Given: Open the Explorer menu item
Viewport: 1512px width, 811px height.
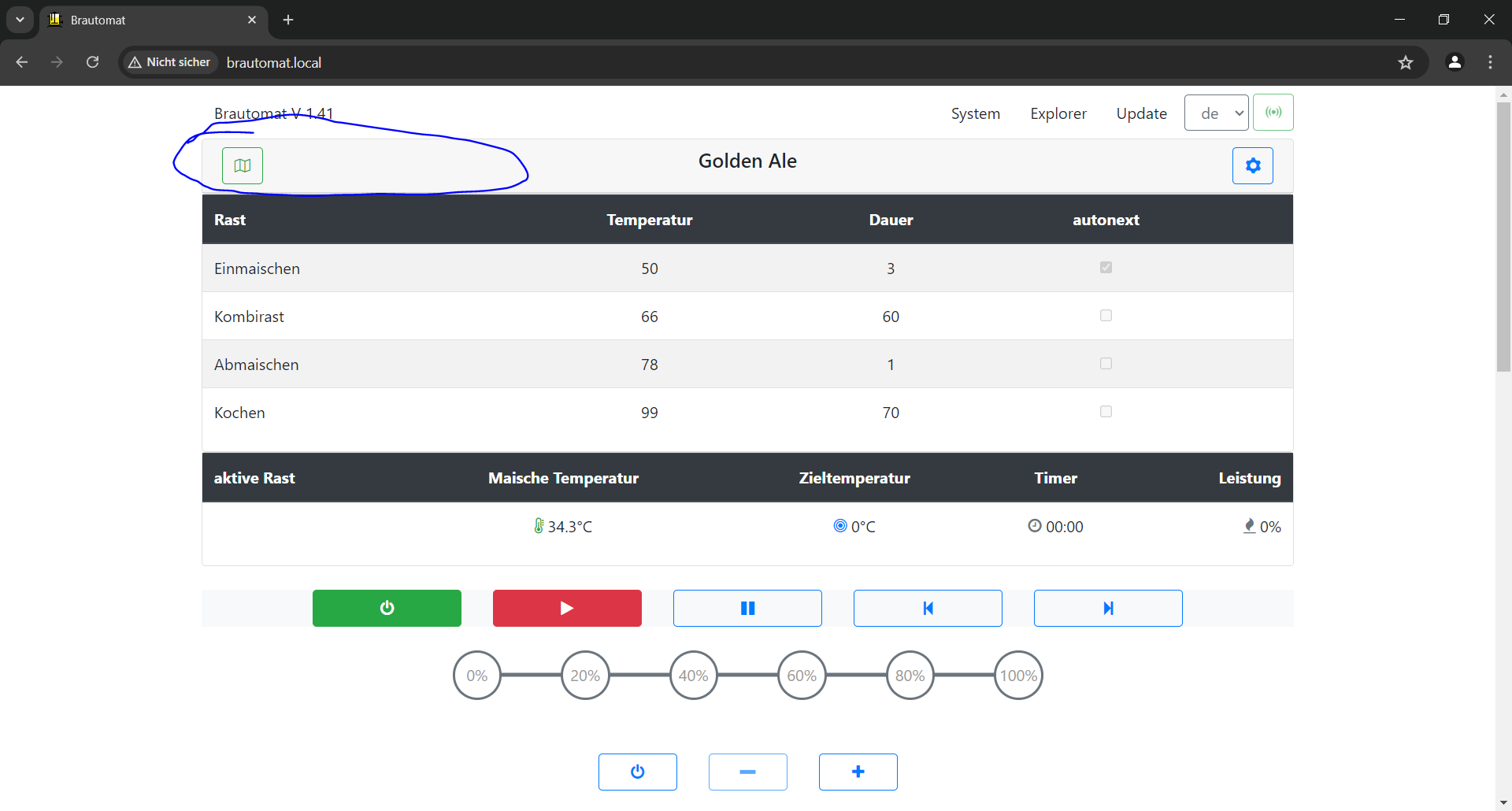Looking at the screenshot, I should (x=1058, y=113).
